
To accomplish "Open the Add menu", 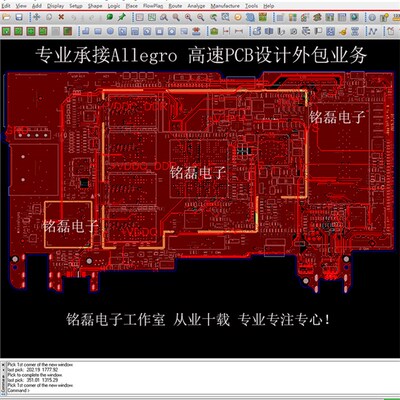I will point(37,6).
